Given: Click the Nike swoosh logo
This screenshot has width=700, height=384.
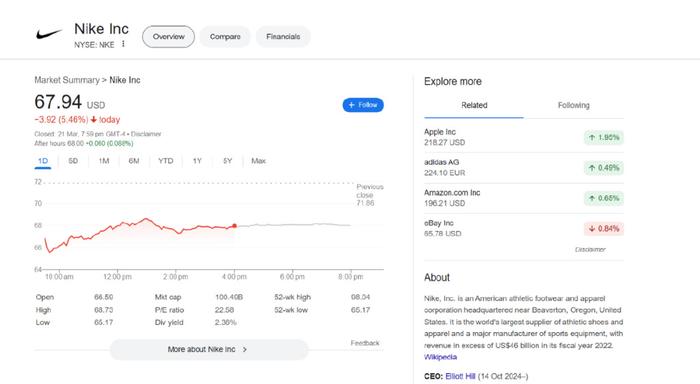Looking at the screenshot, I should pyautogui.click(x=49, y=34).
